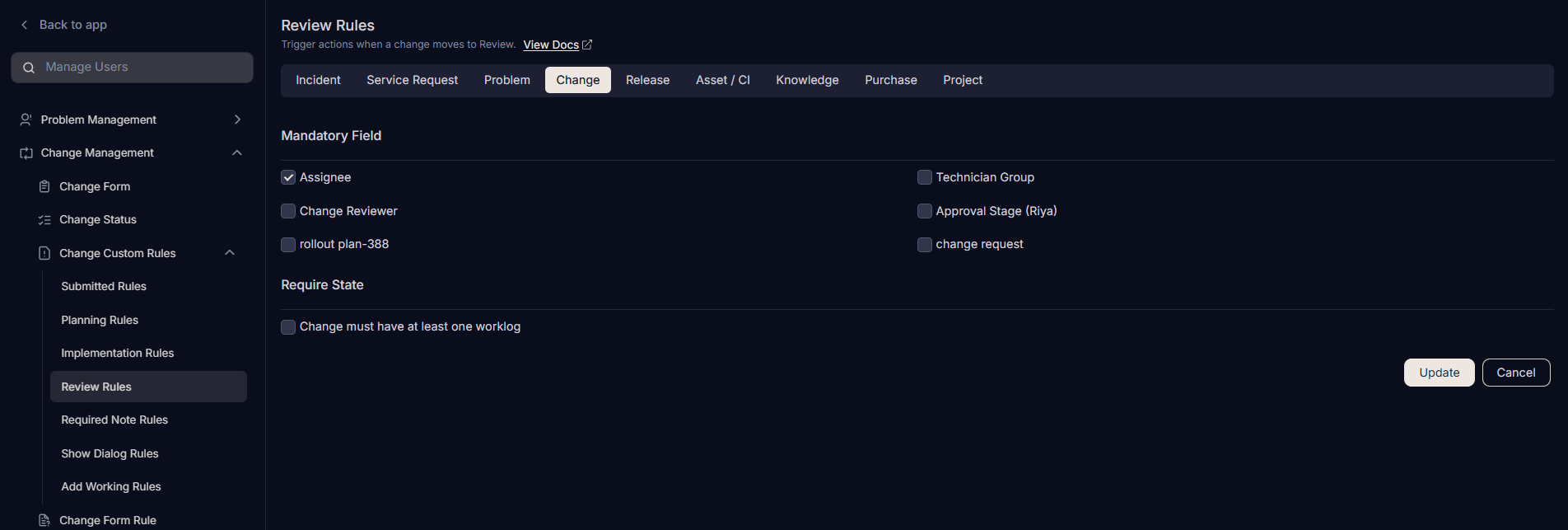
Task: Open Add Working Rules in the sidebar
Action: point(111,486)
